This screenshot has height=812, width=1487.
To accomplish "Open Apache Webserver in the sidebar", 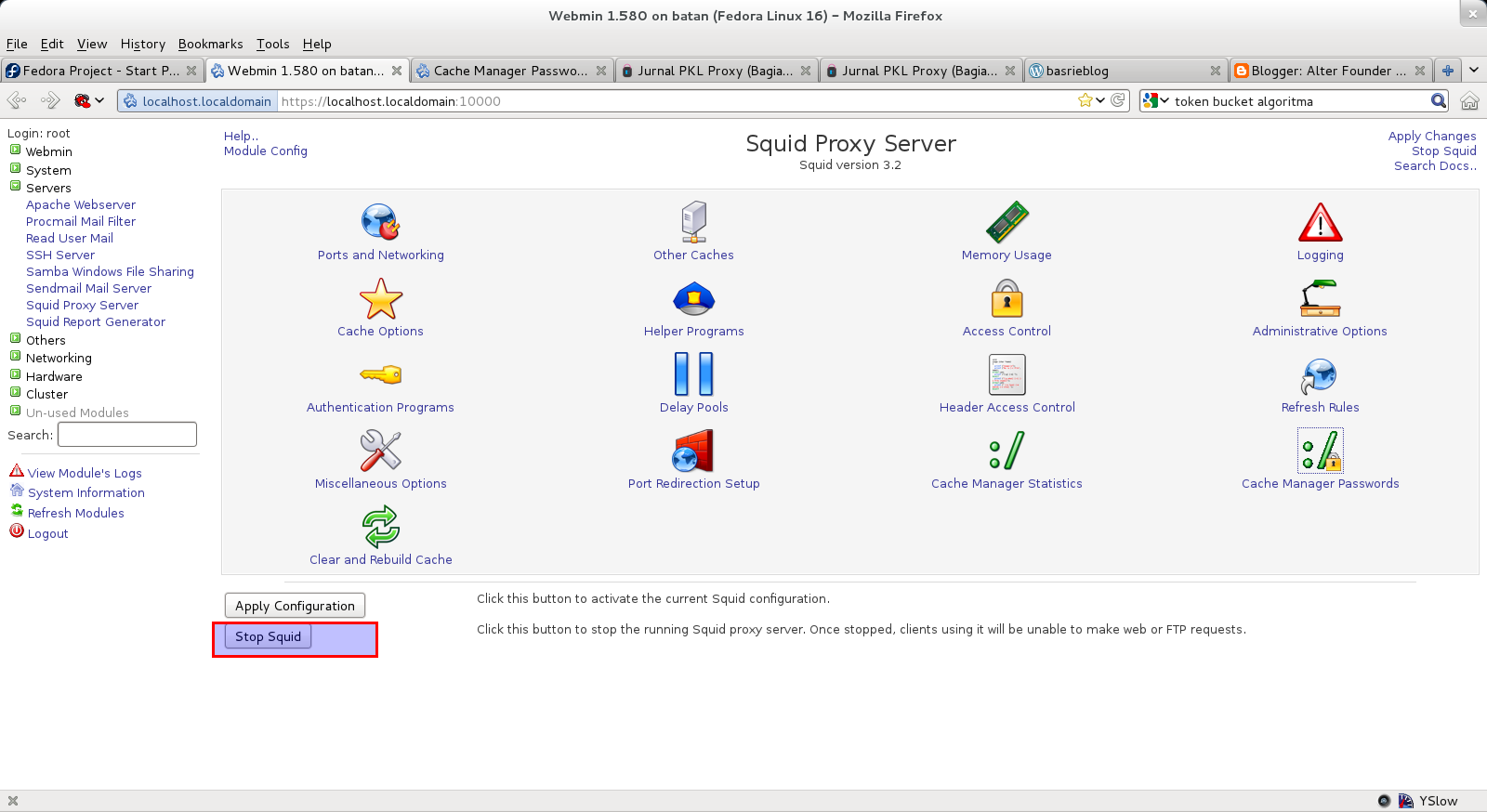I will click(81, 204).
